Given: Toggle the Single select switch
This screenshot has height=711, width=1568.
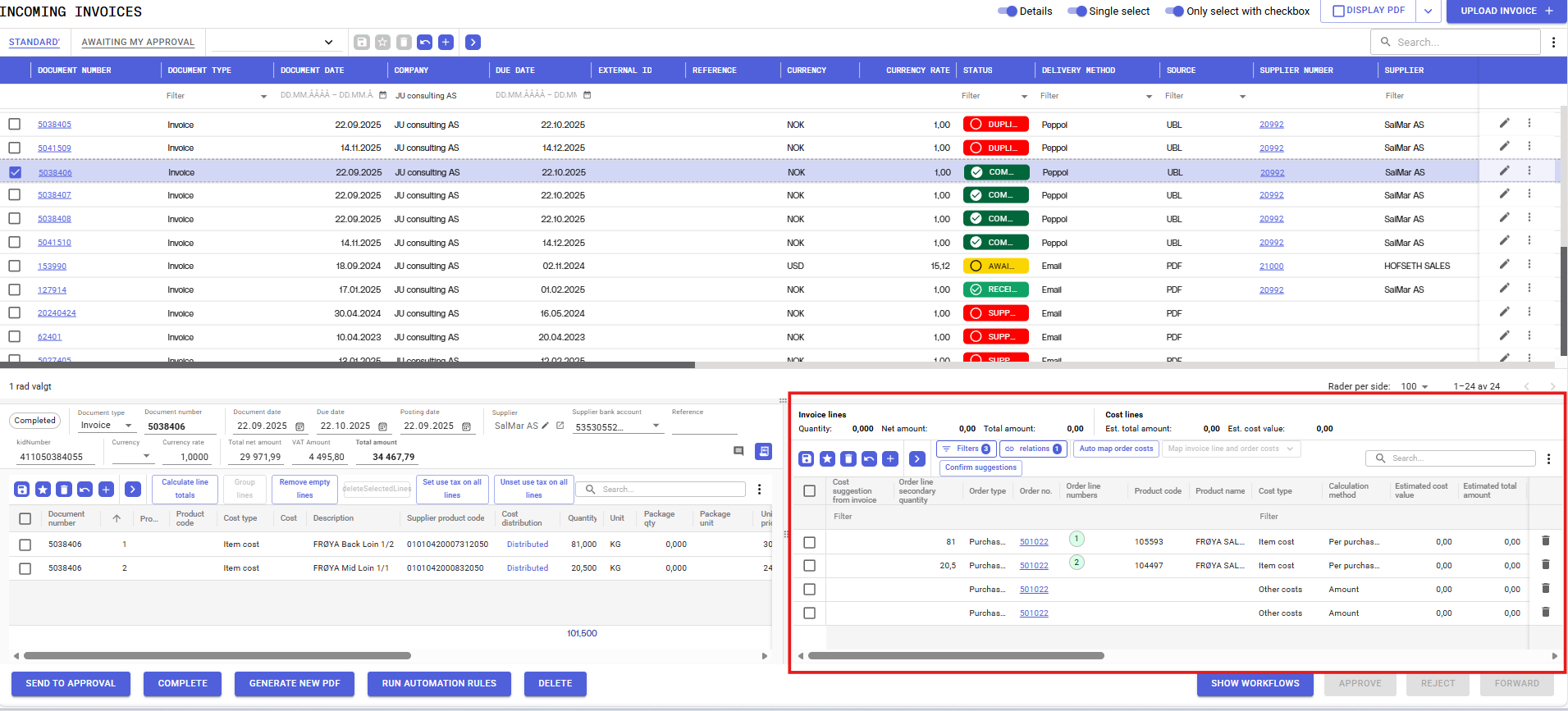Looking at the screenshot, I should (1077, 11).
